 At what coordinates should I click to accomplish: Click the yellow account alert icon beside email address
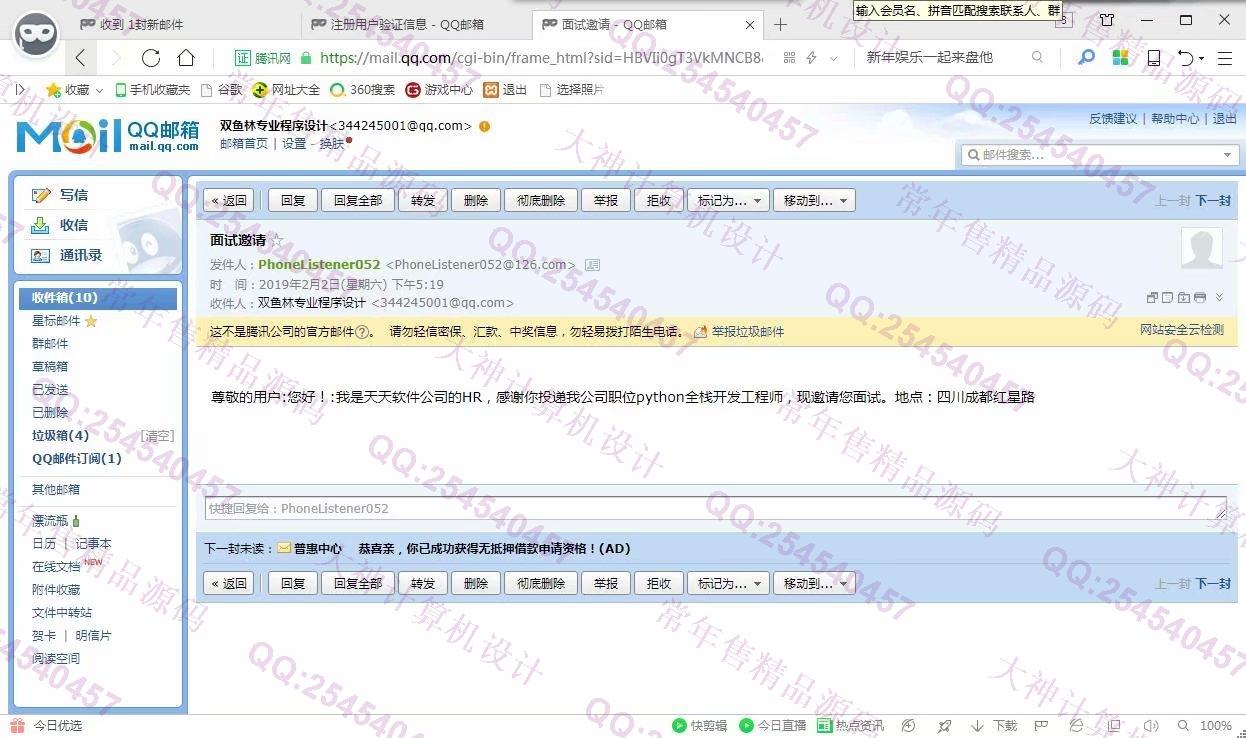485,126
